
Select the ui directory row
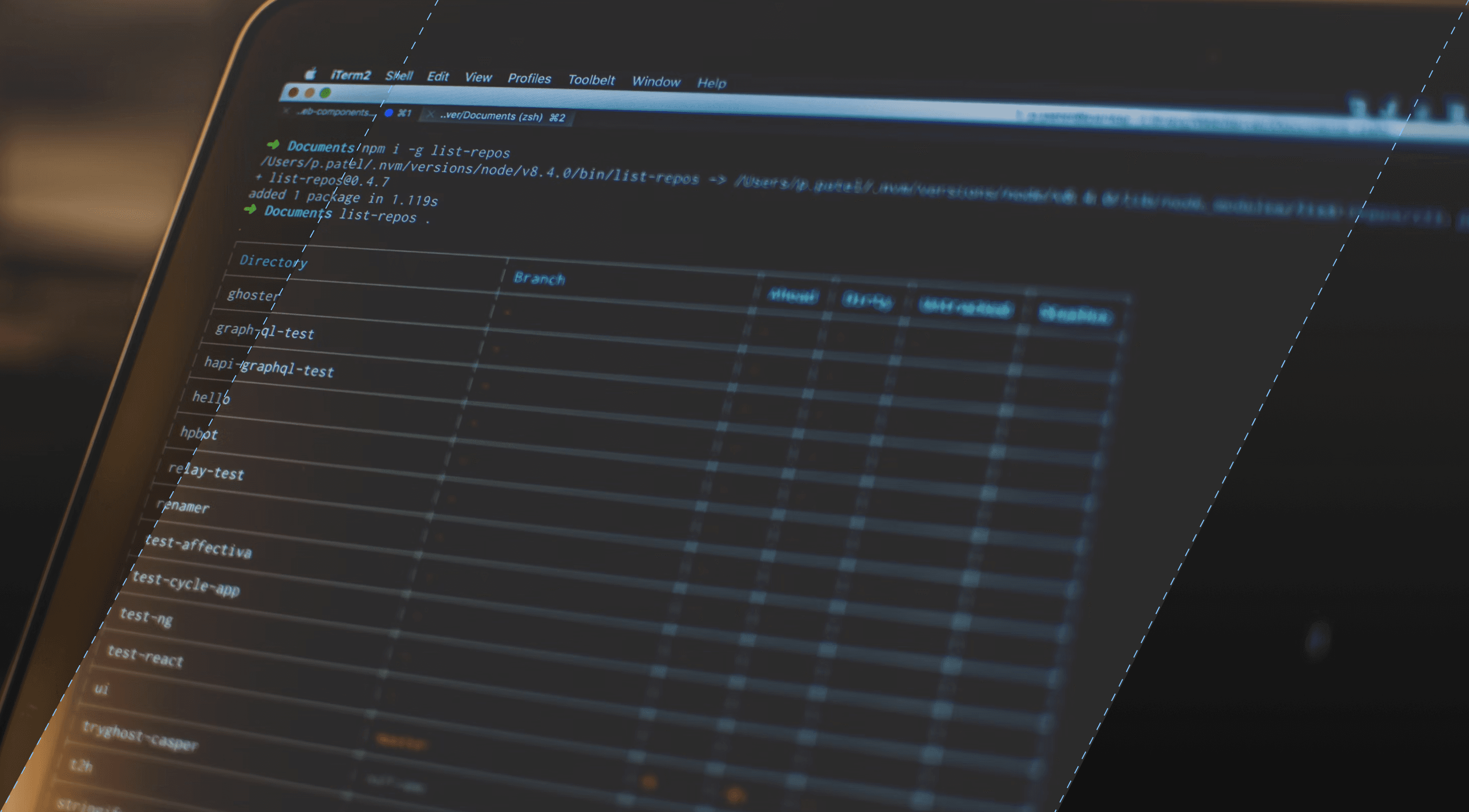coord(102,689)
